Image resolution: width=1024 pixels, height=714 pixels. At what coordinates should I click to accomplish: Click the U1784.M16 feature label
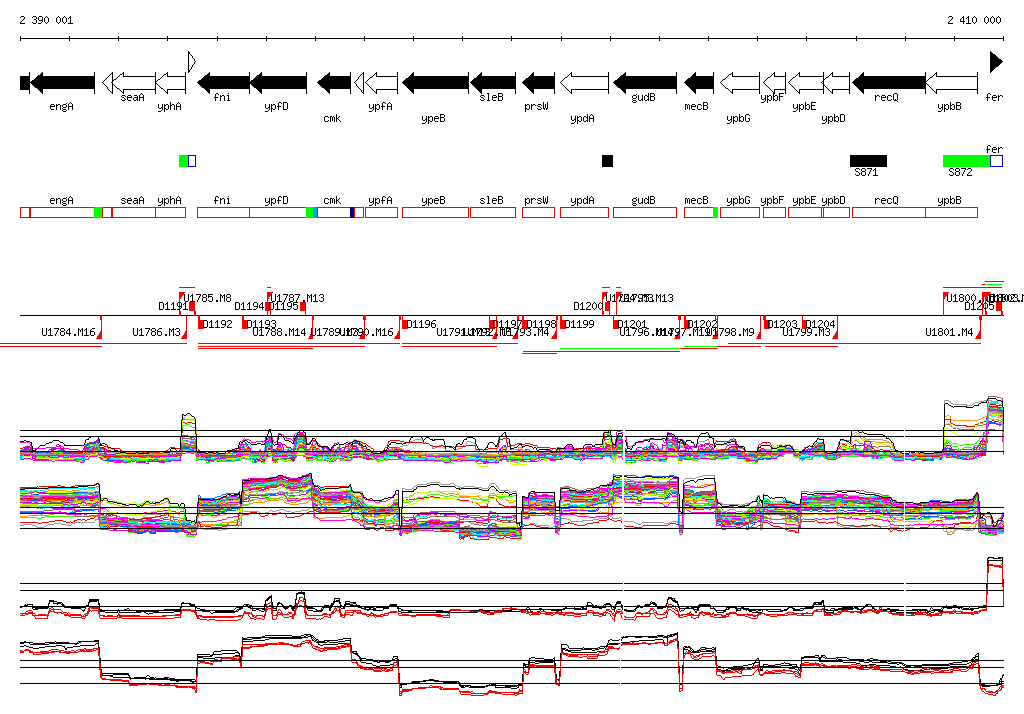[x=68, y=333]
